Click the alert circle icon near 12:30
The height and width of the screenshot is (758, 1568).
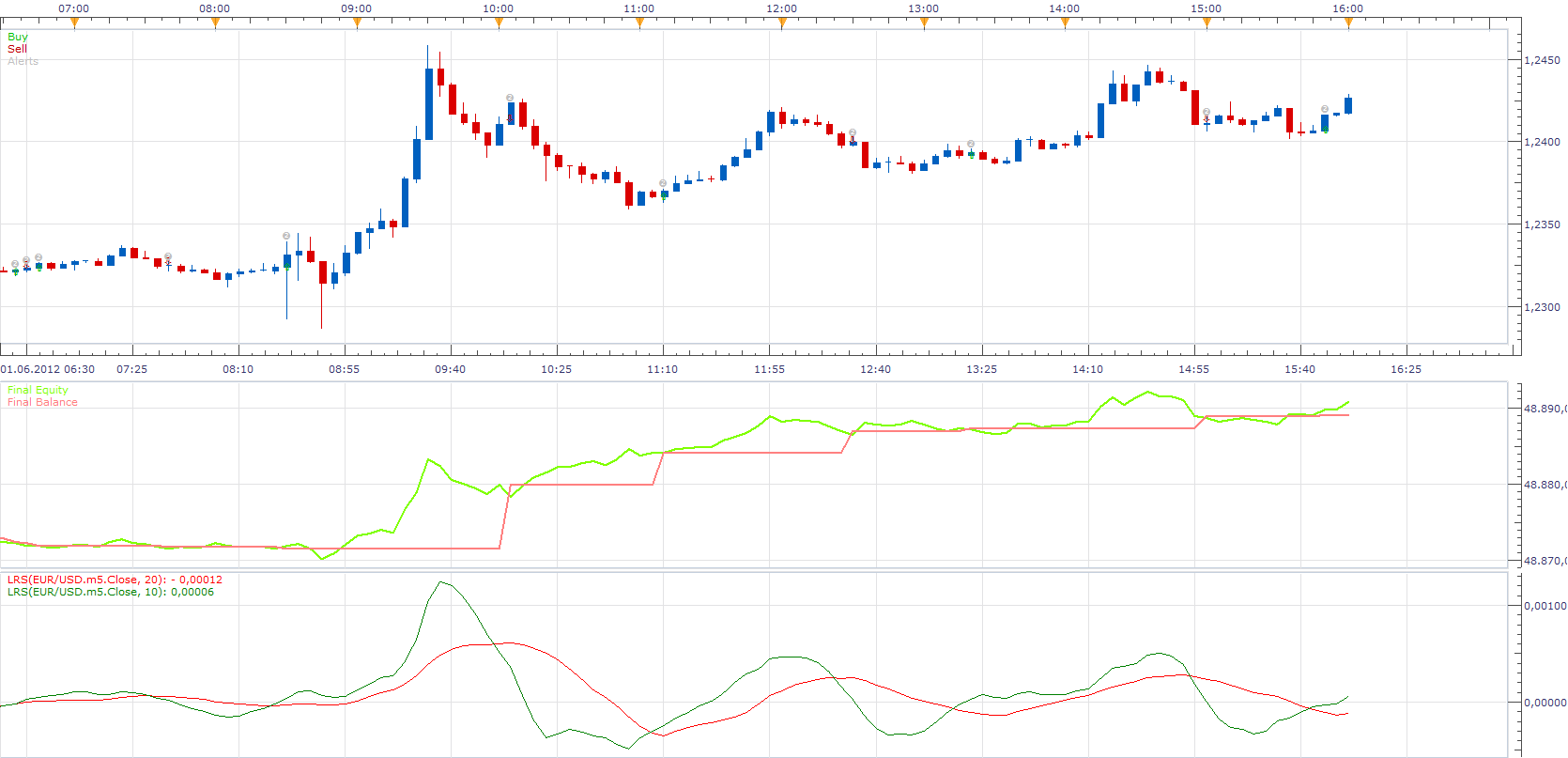pyautogui.click(x=853, y=132)
